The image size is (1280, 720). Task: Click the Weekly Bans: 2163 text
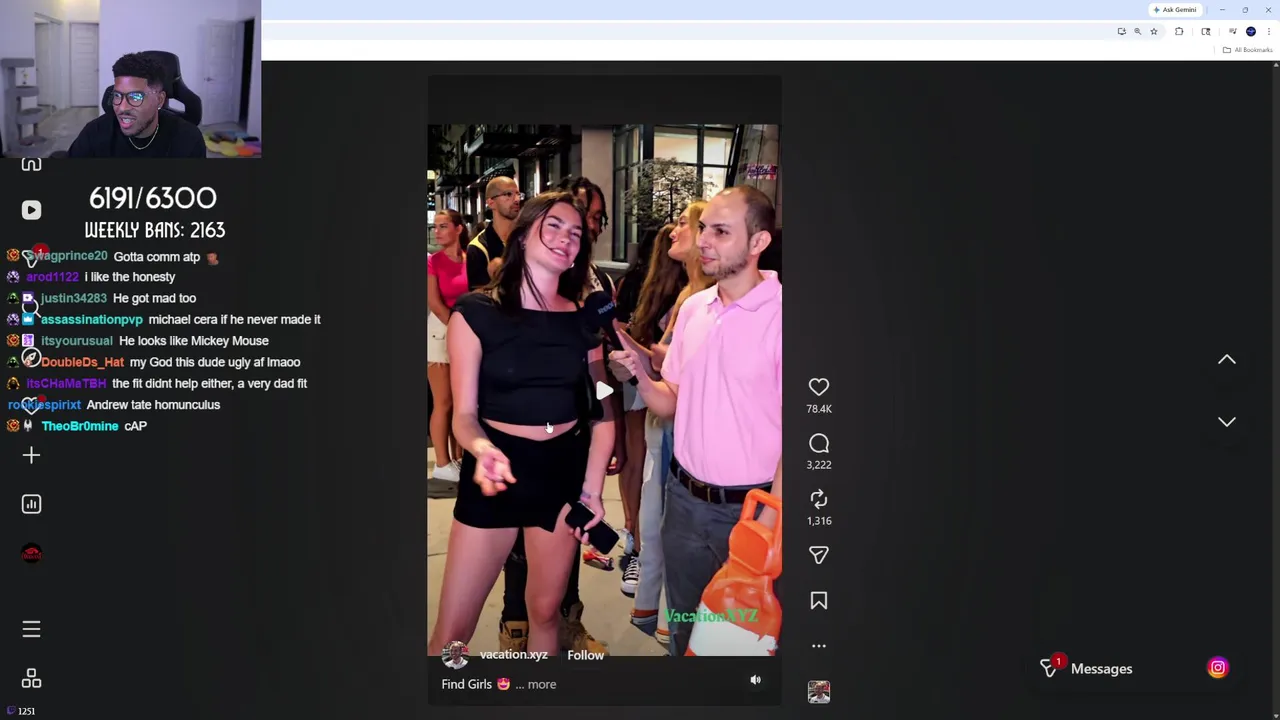click(154, 230)
